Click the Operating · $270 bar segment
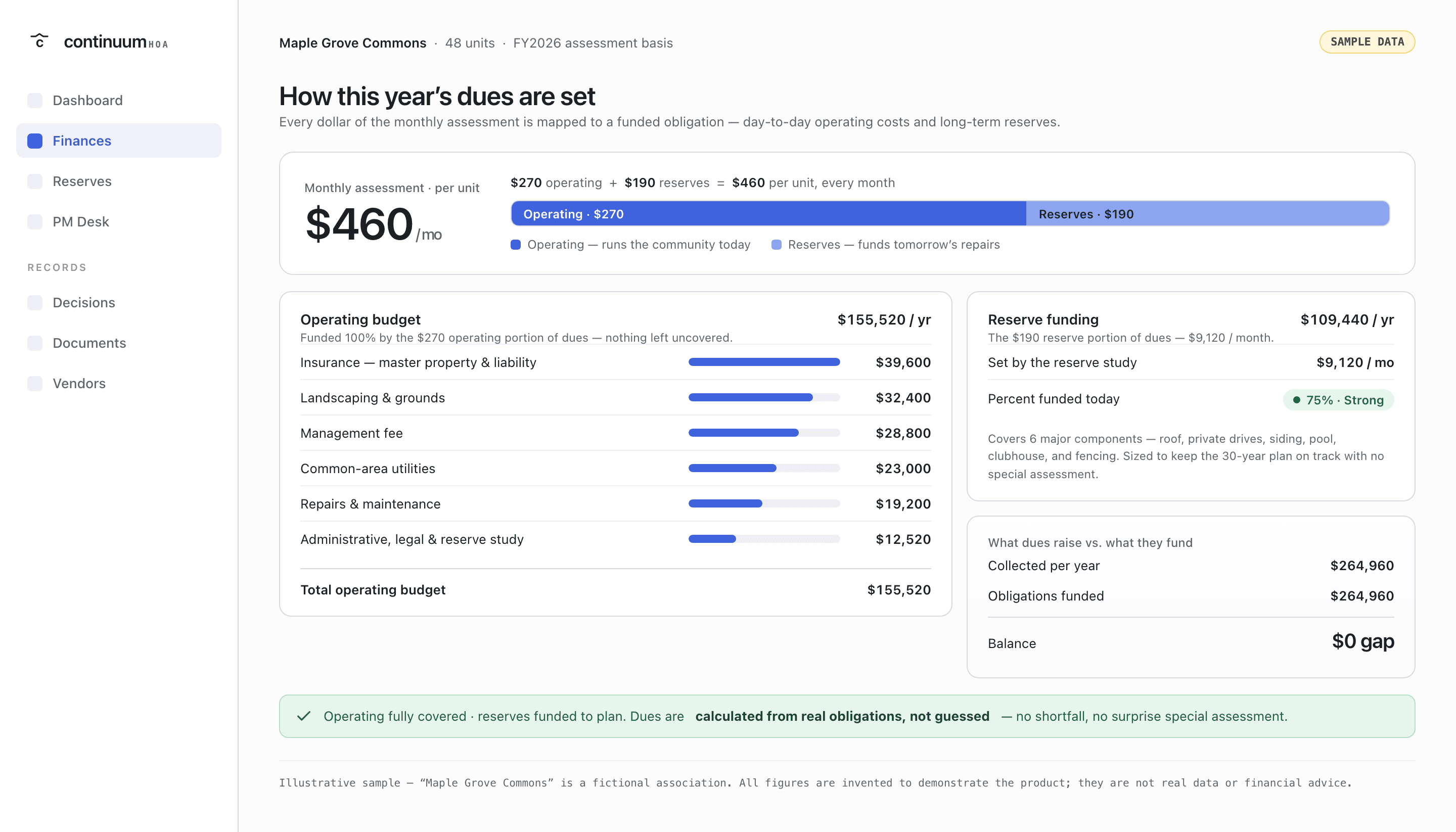The image size is (1456, 832). 768,214
